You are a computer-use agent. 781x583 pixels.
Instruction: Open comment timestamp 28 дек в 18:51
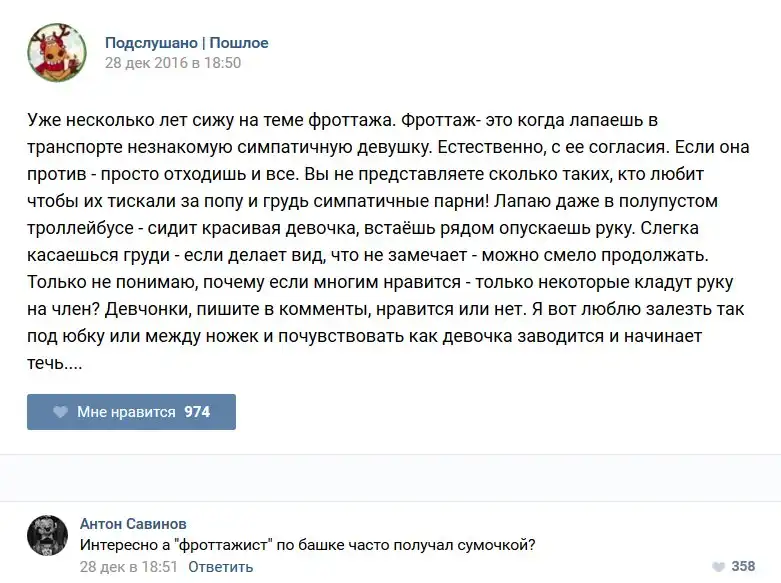point(128,567)
